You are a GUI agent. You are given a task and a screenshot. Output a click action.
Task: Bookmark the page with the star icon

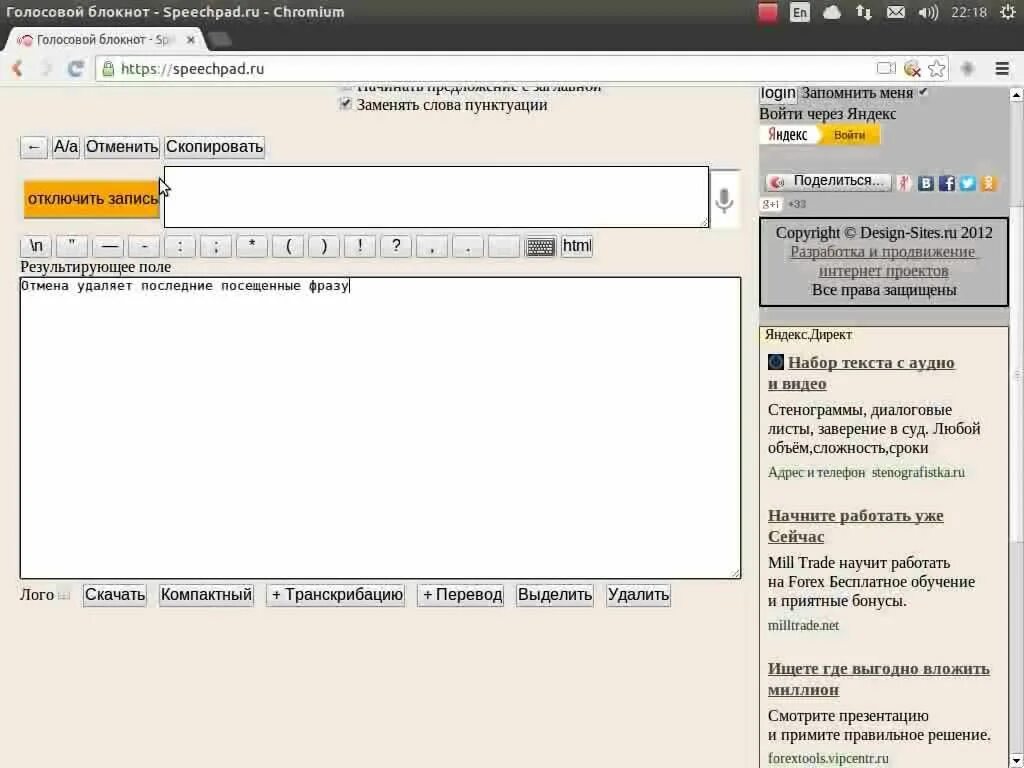coord(936,69)
